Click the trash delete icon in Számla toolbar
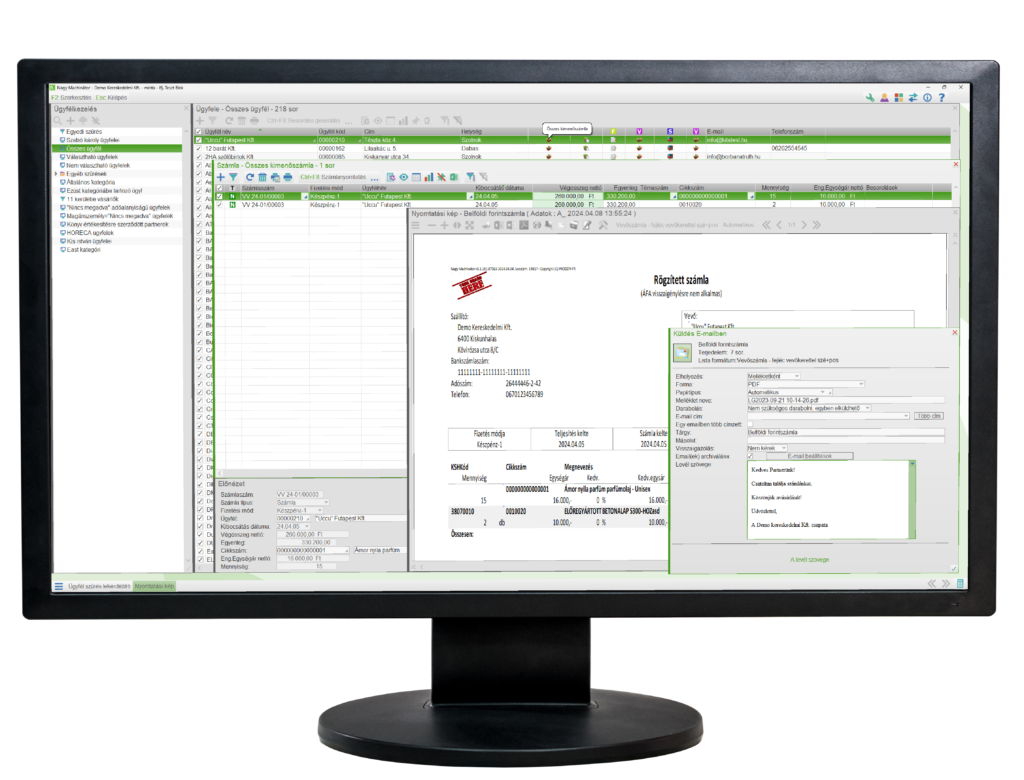 coord(262,177)
